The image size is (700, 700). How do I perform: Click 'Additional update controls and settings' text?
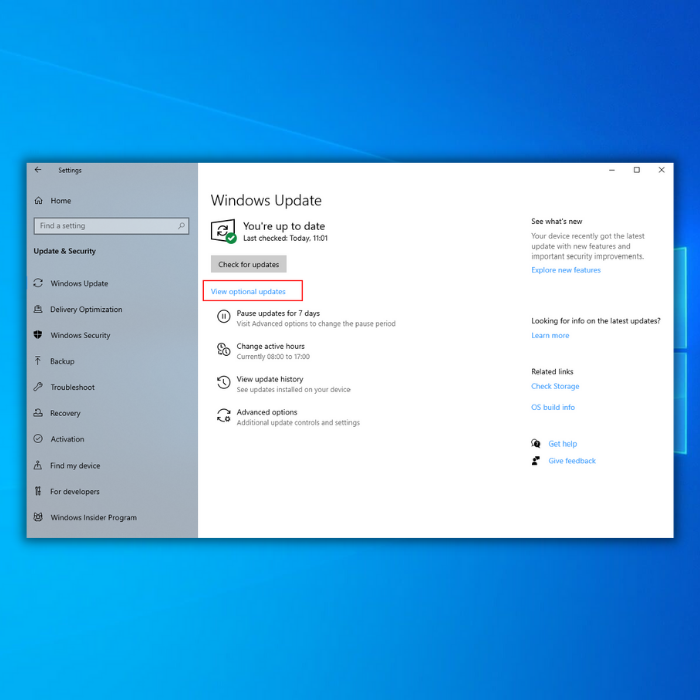[x=298, y=423]
